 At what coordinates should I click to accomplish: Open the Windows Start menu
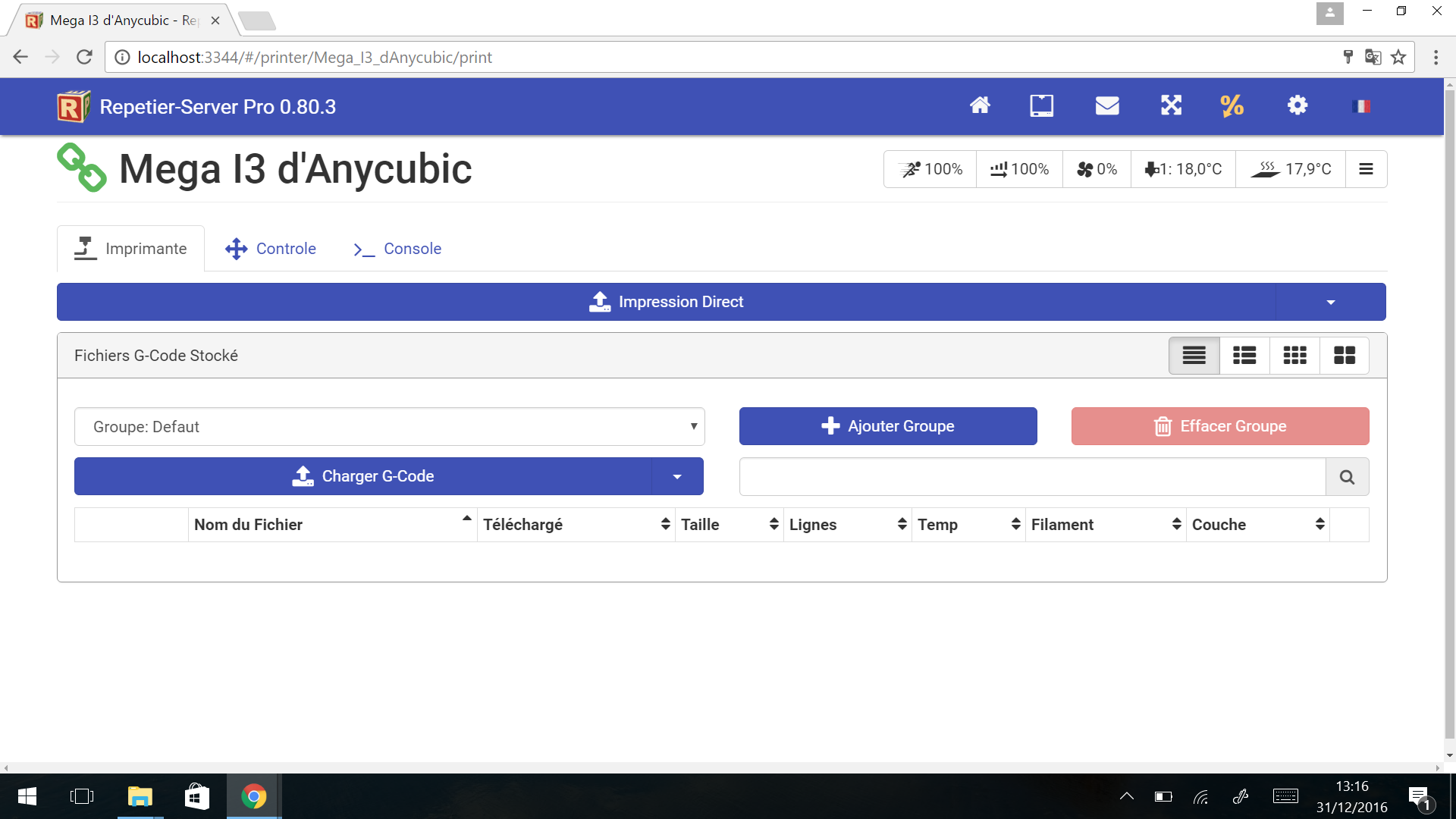pyautogui.click(x=27, y=796)
